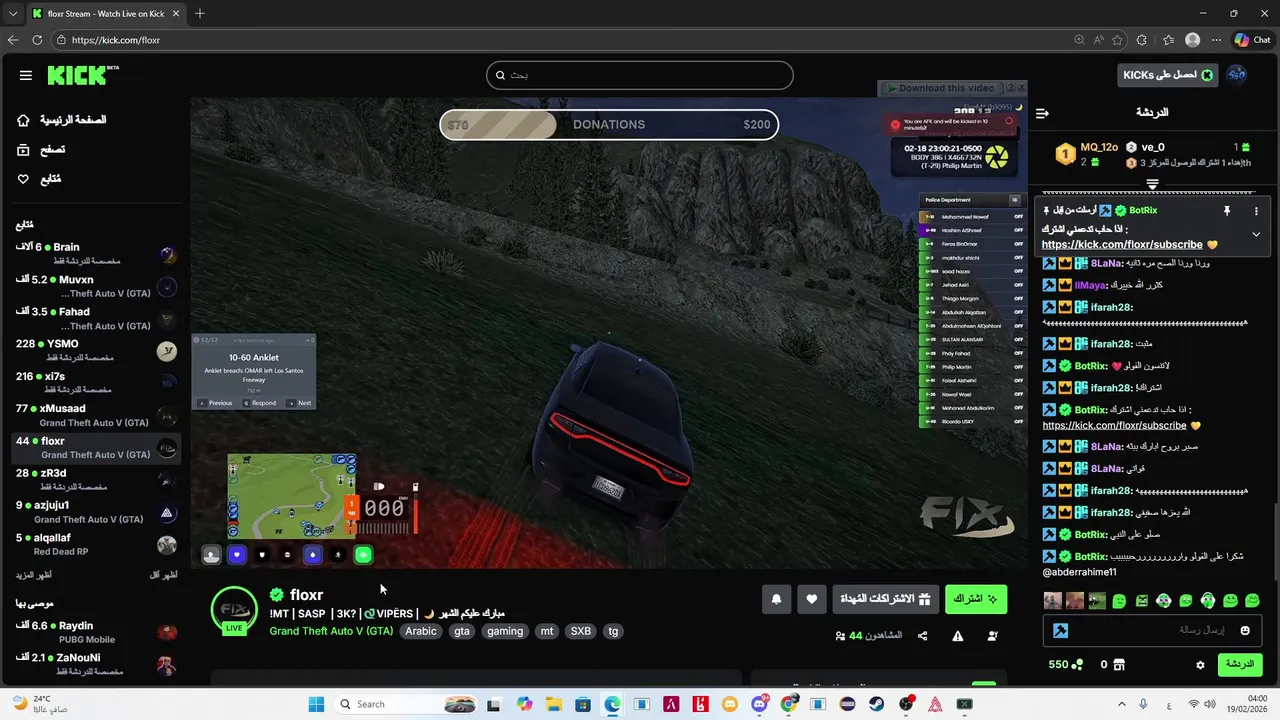
Task: Select the gta tag
Action: pyautogui.click(x=462, y=631)
